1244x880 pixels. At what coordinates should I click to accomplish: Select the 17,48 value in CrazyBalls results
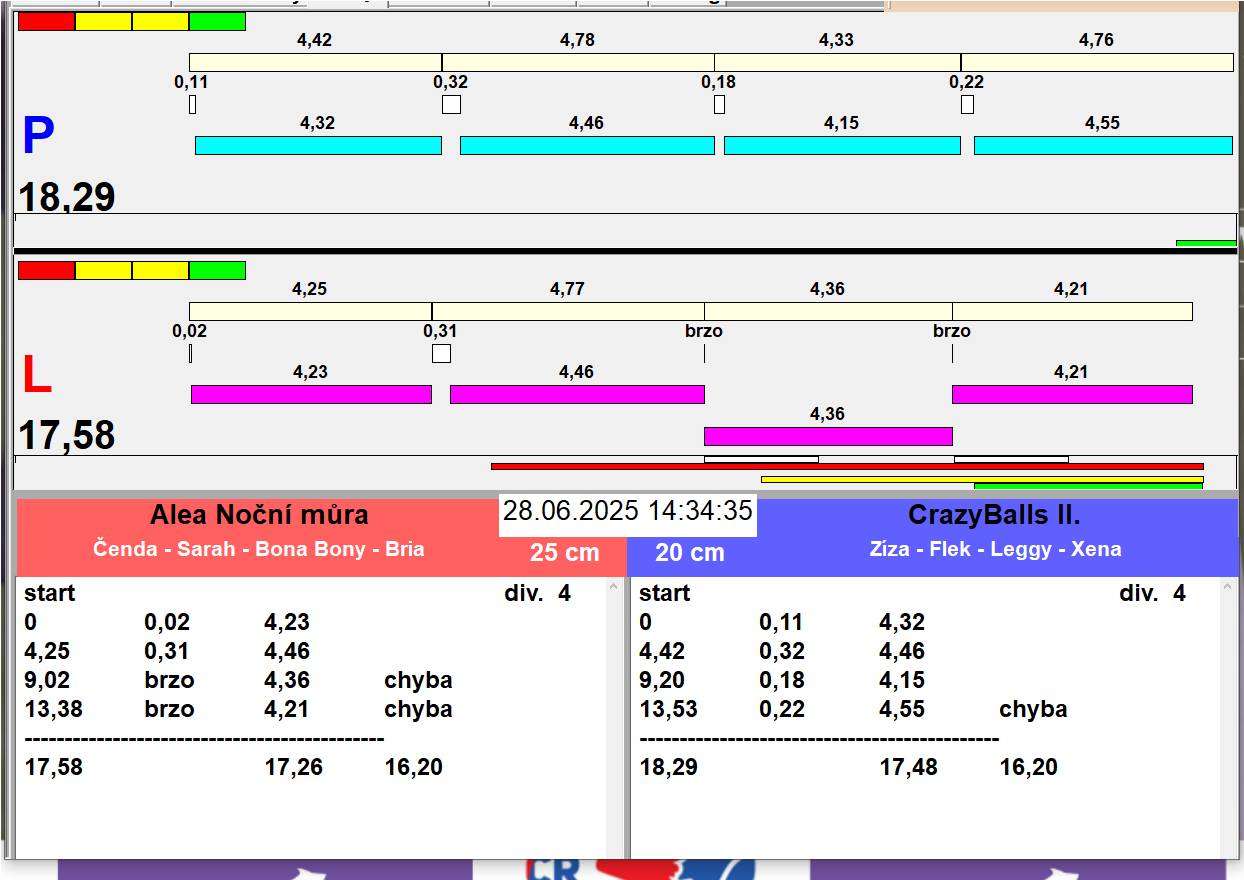pyautogui.click(x=908, y=767)
